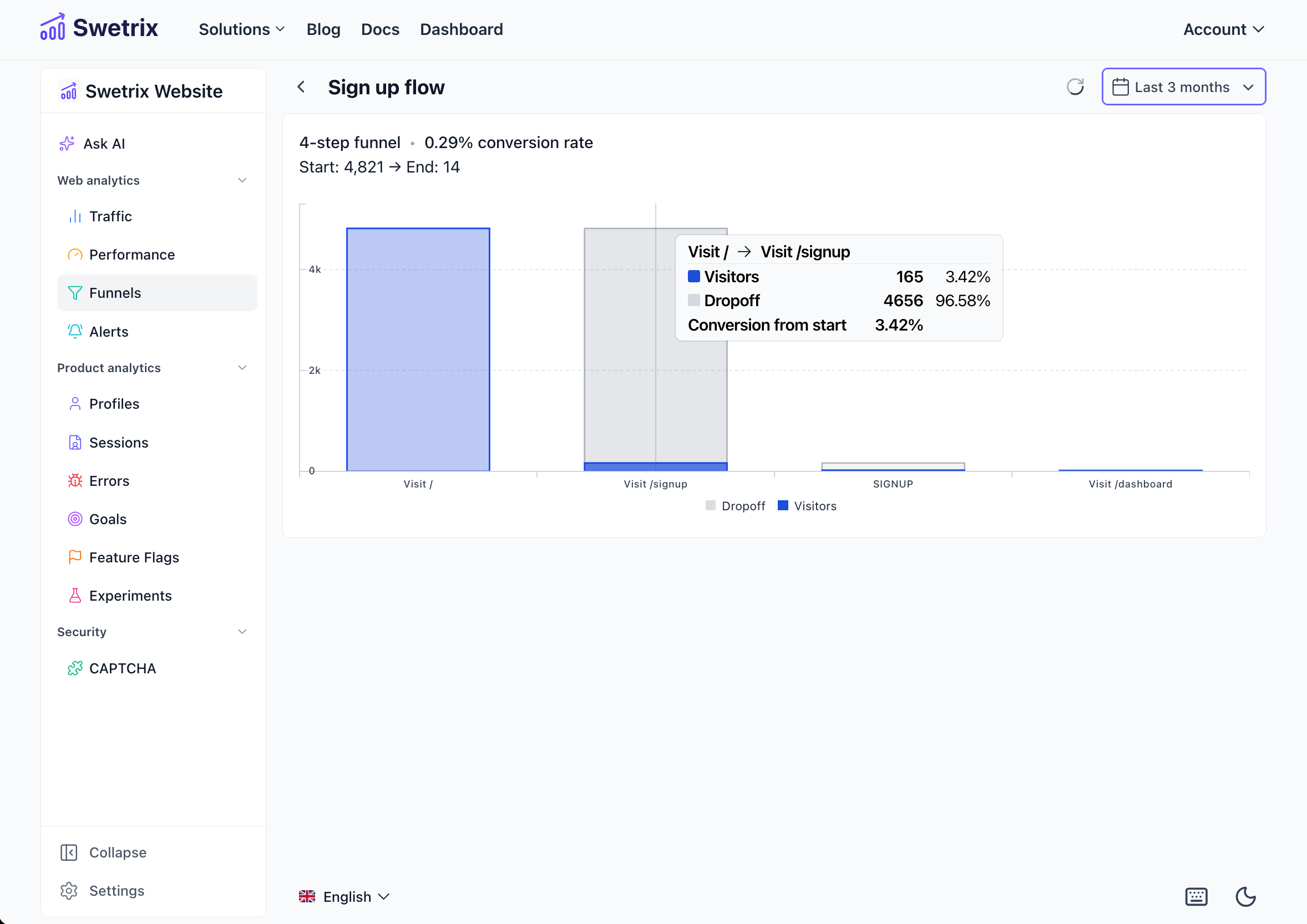The width and height of the screenshot is (1307, 924).
Task: Toggle Dropoff series in chart legend
Action: [x=735, y=506]
